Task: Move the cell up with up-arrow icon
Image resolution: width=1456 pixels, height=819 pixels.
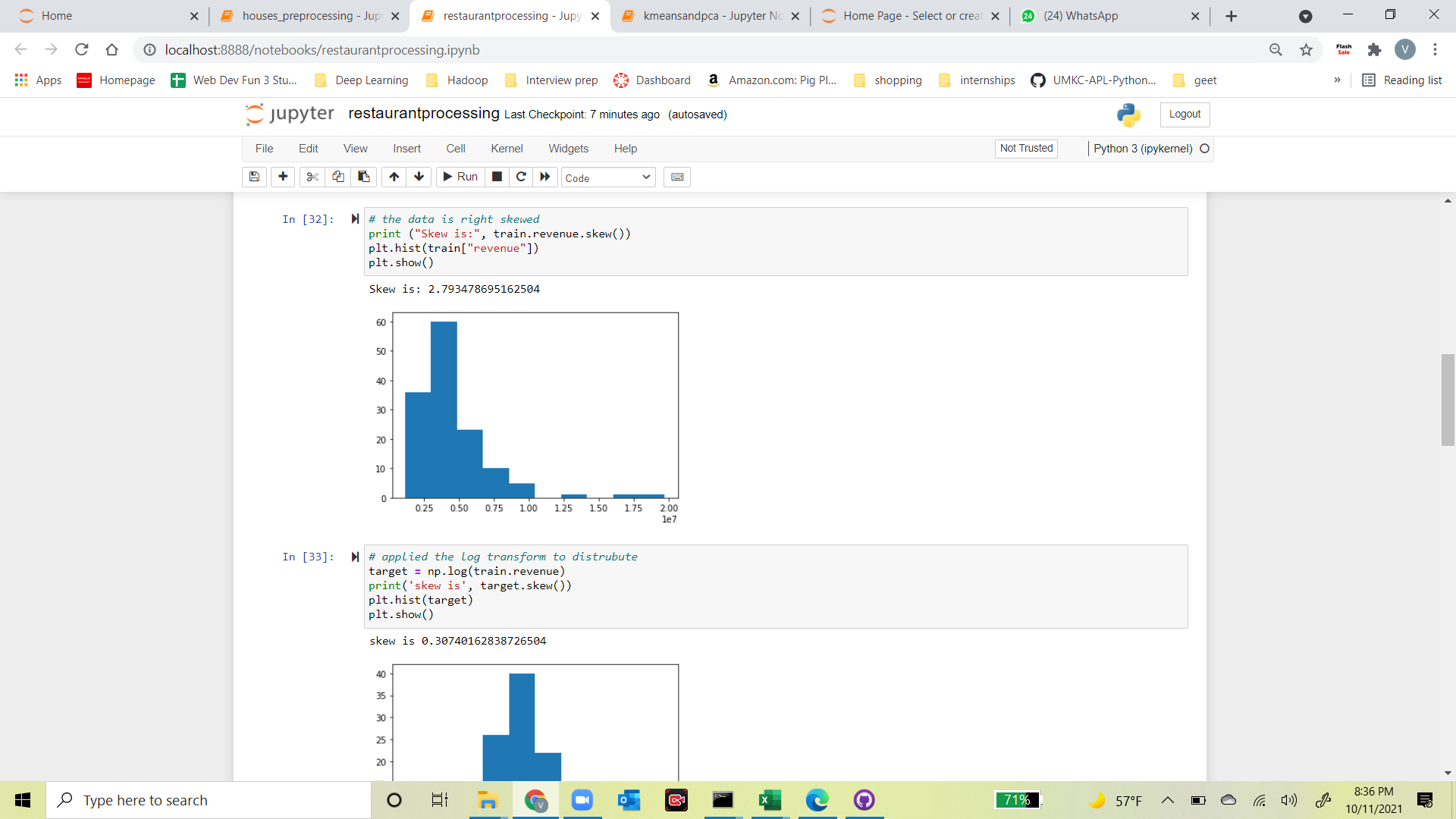Action: [x=394, y=177]
